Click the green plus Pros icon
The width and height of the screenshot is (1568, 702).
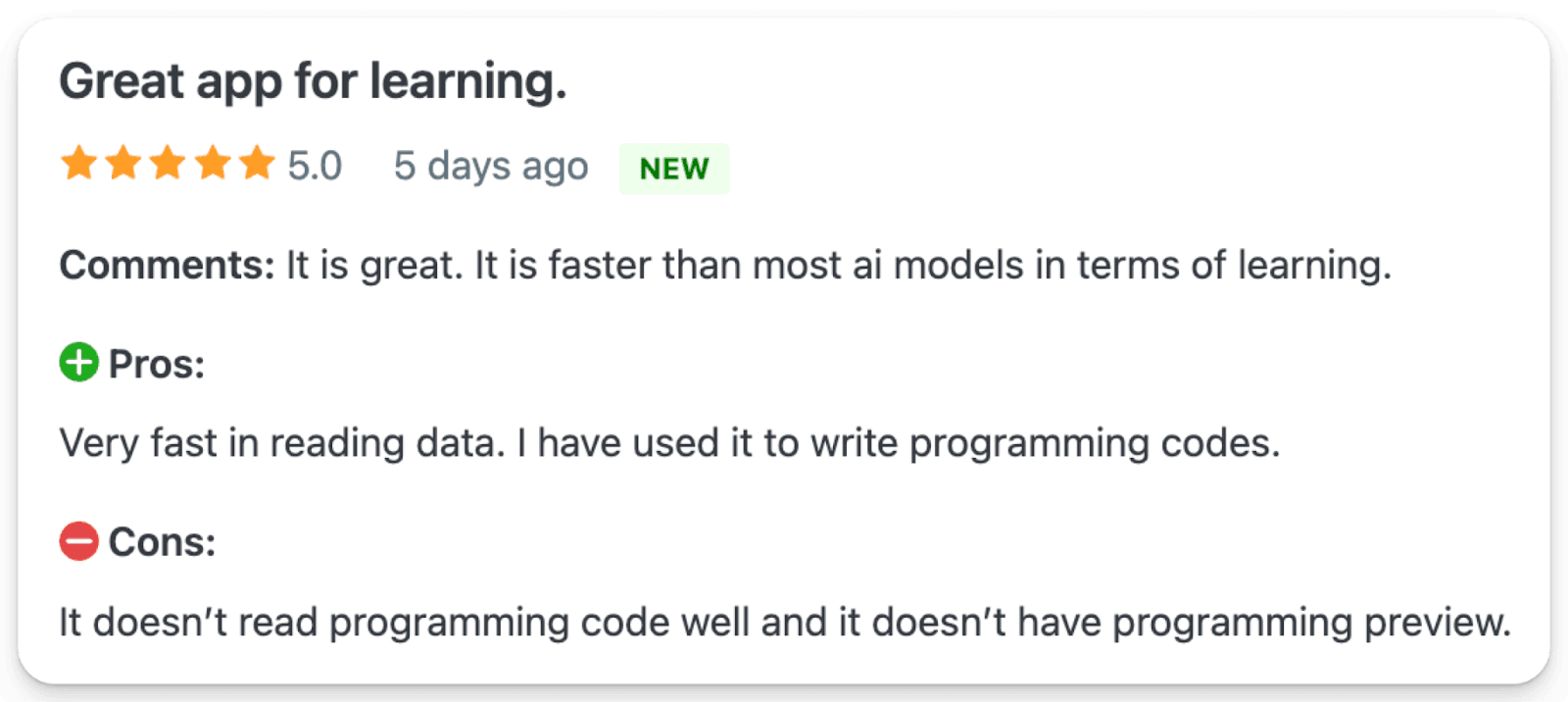79,363
